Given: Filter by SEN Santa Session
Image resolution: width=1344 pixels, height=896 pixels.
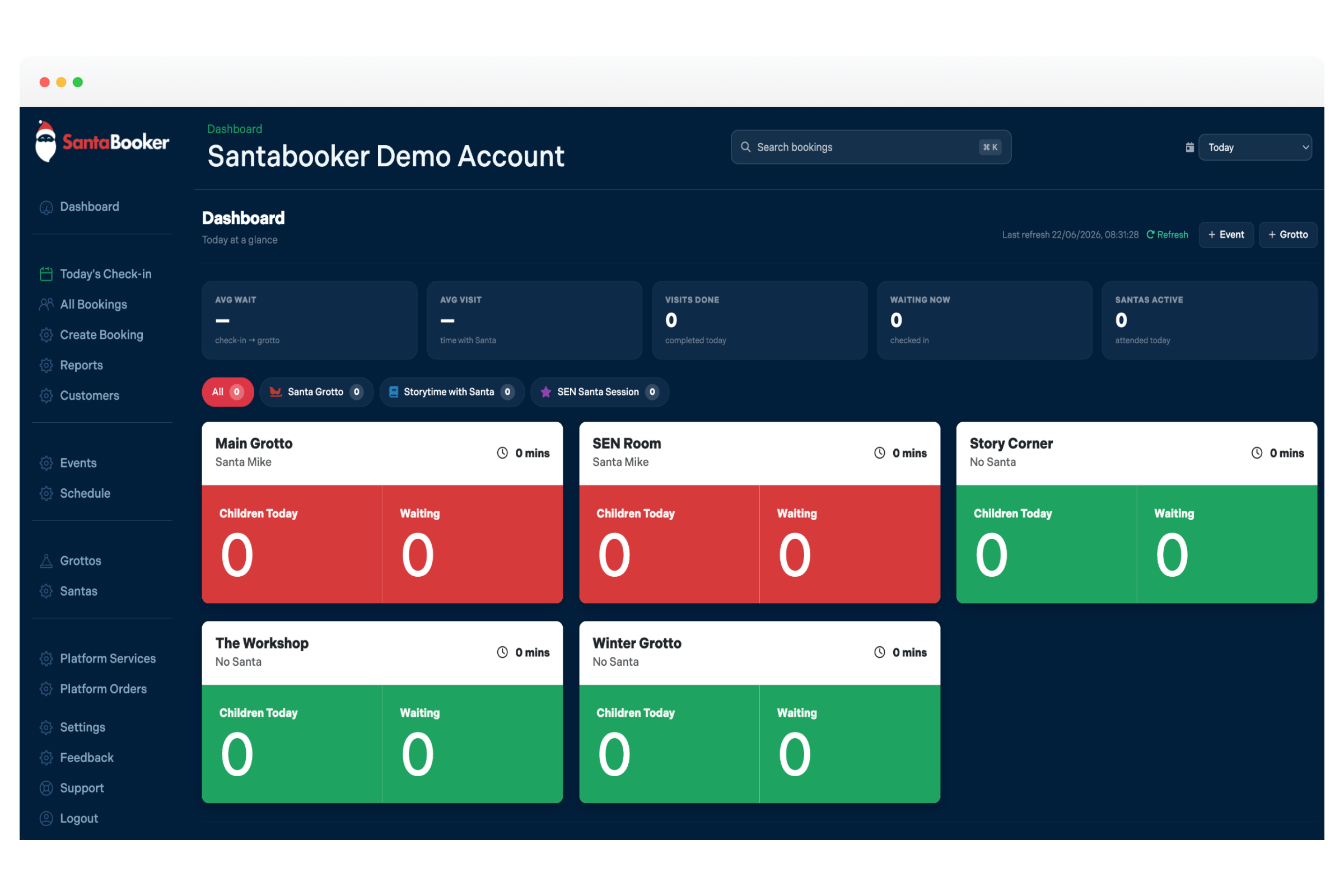Looking at the screenshot, I should point(599,392).
